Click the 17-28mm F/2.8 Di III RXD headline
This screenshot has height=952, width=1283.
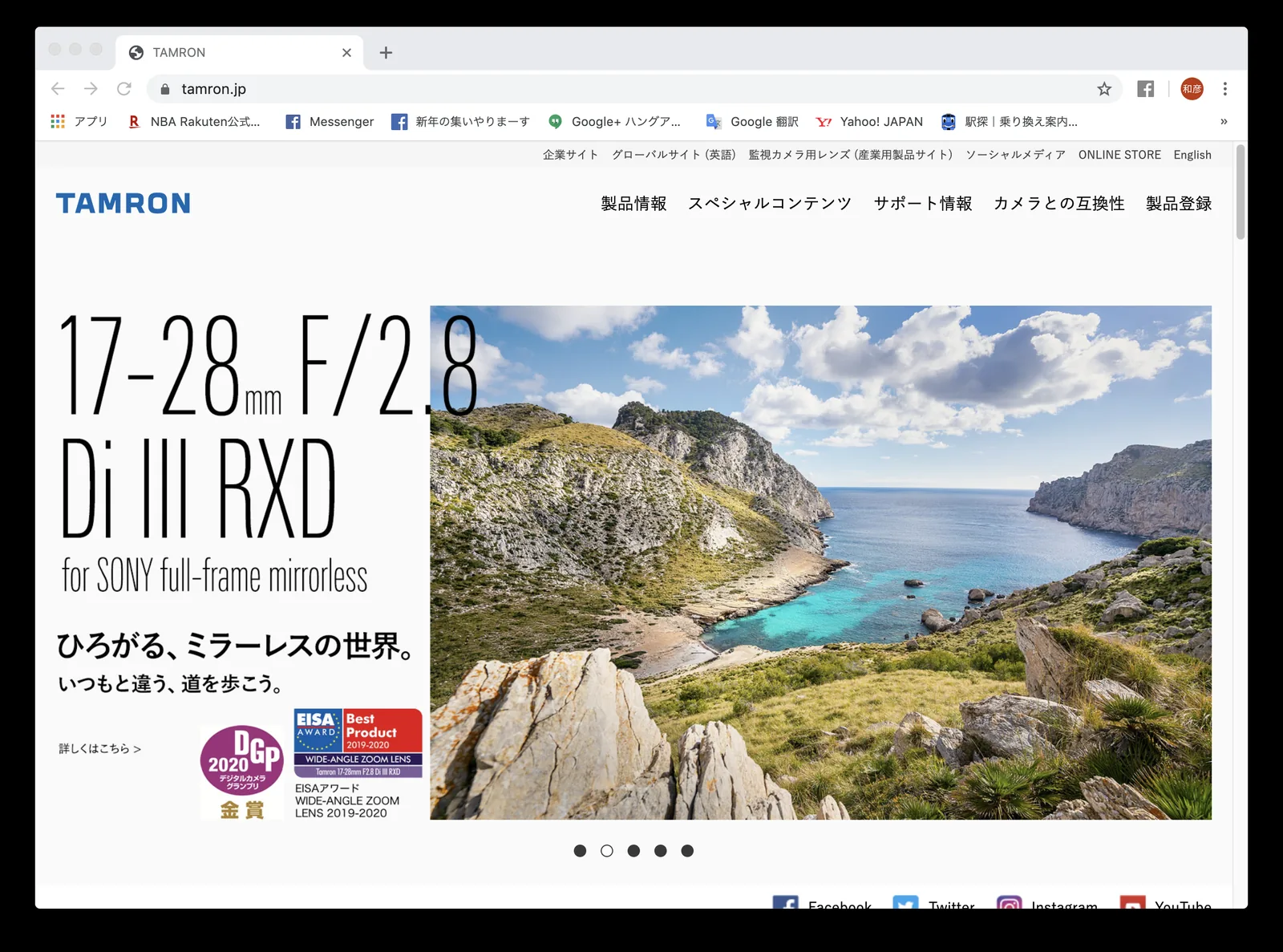[x=269, y=425]
